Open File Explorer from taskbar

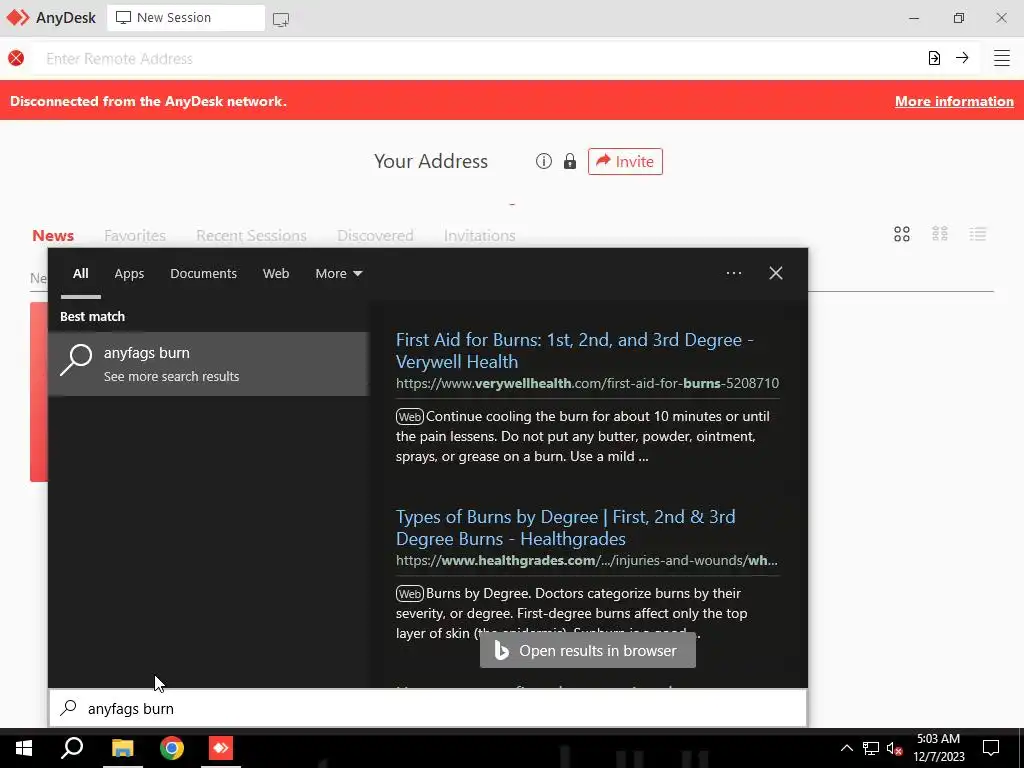point(122,748)
